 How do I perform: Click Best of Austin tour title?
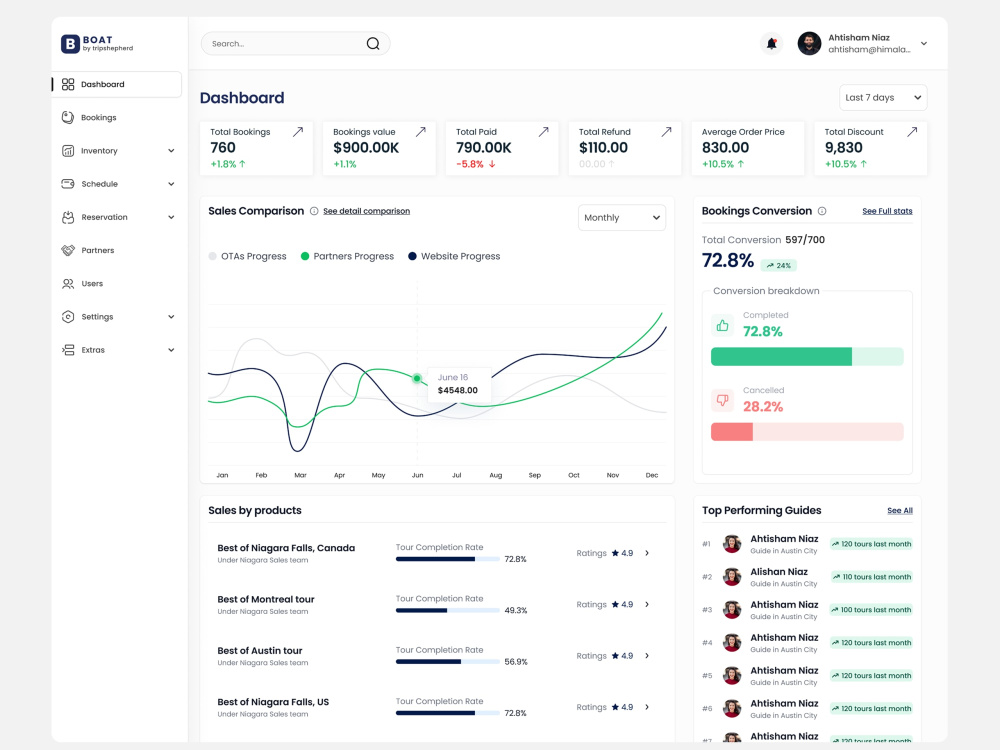tap(260, 651)
